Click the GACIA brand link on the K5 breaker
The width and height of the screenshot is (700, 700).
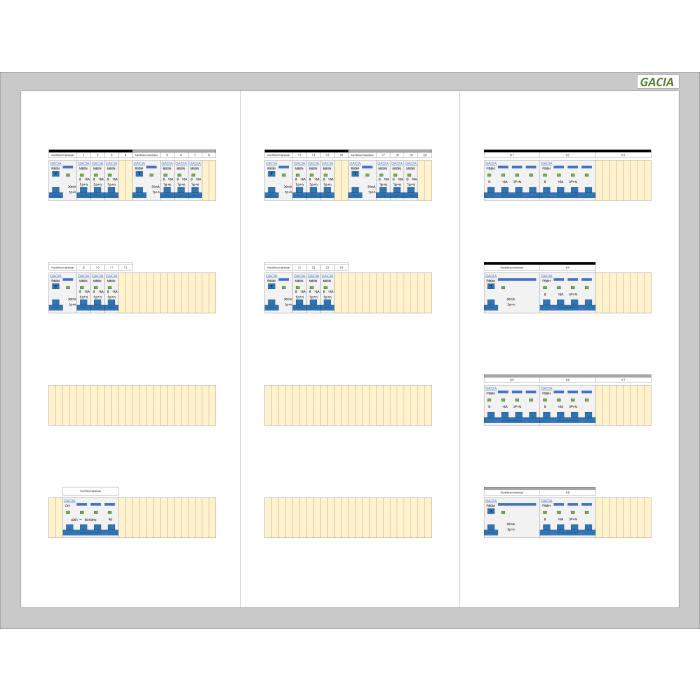coord(490,387)
